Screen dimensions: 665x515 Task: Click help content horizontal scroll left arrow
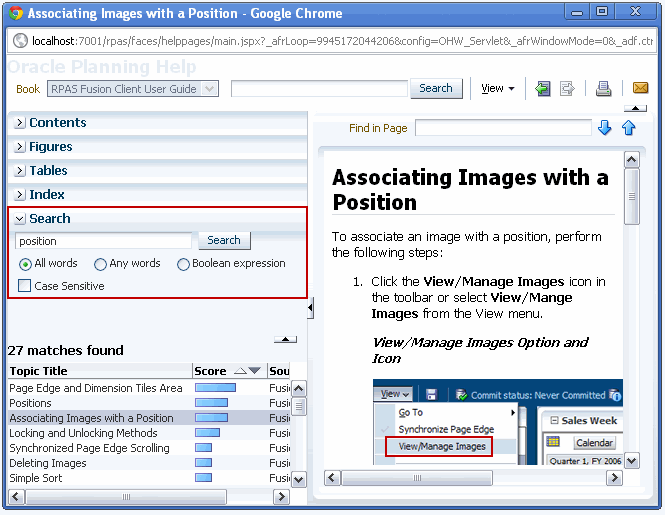tap(332, 478)
